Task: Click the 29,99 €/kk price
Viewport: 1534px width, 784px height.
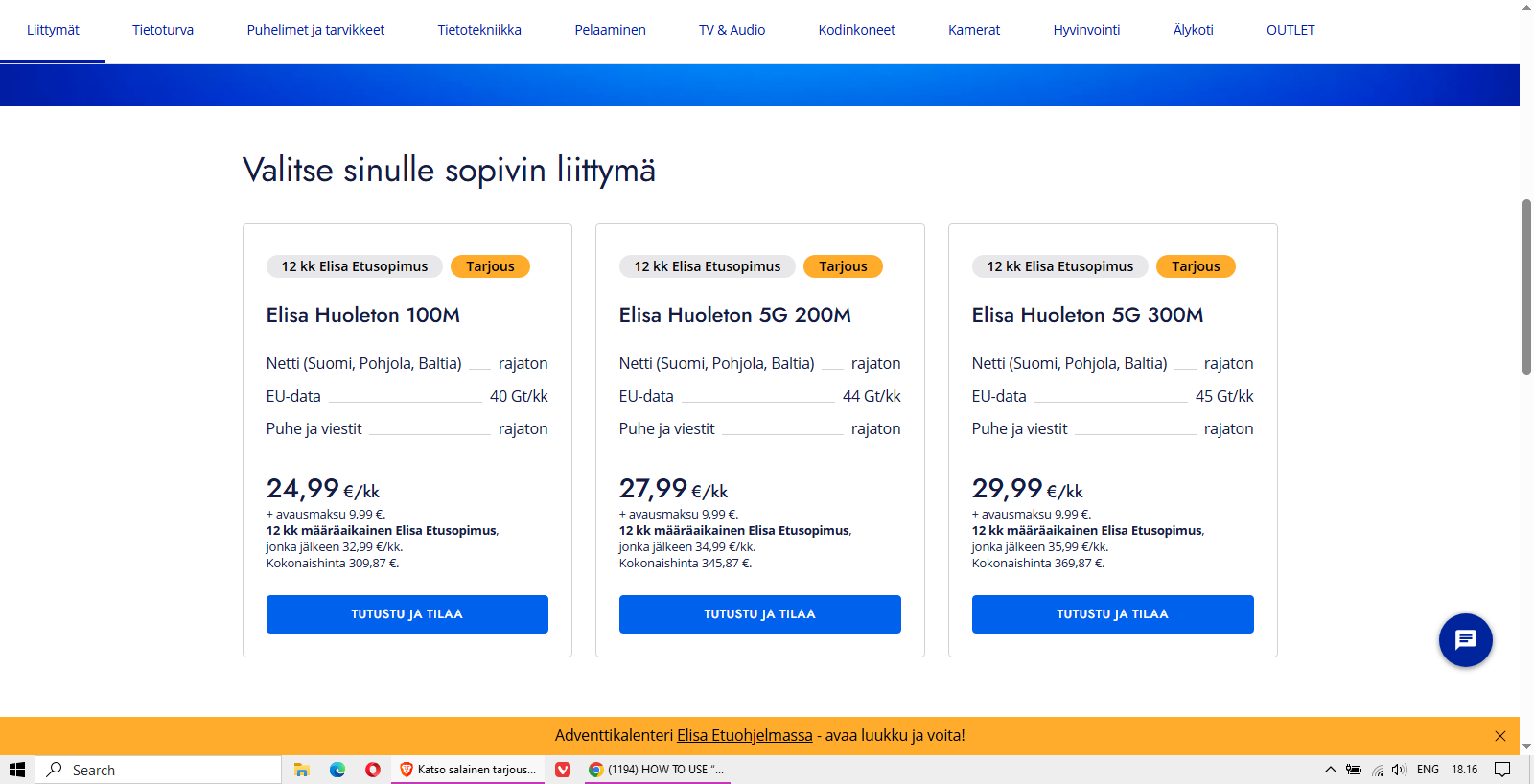Action: pyautogui.click(x=1027, y=489)
